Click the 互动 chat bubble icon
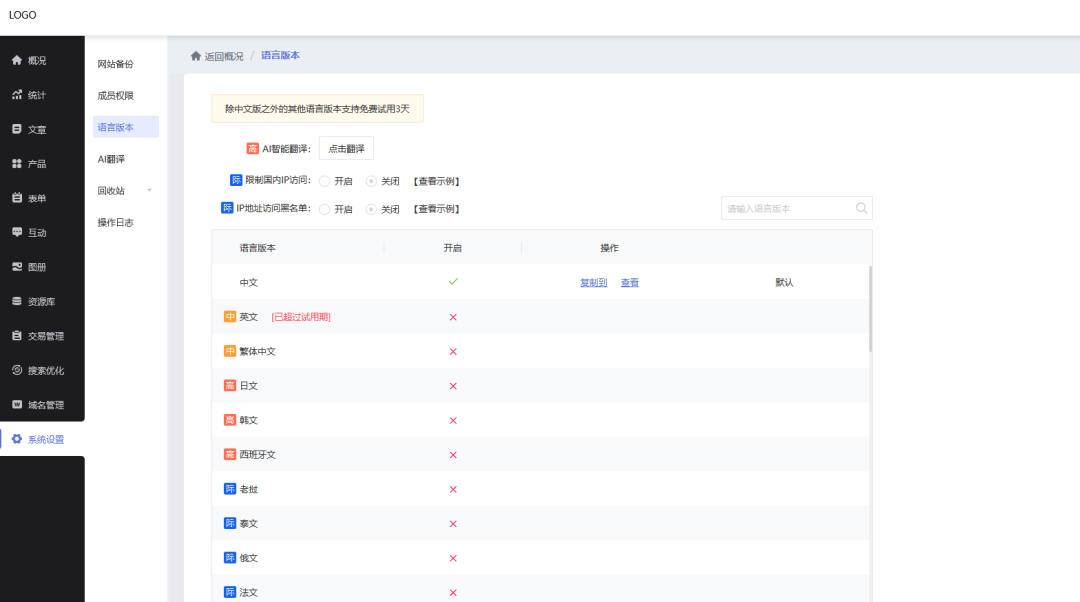 (17, 233)
